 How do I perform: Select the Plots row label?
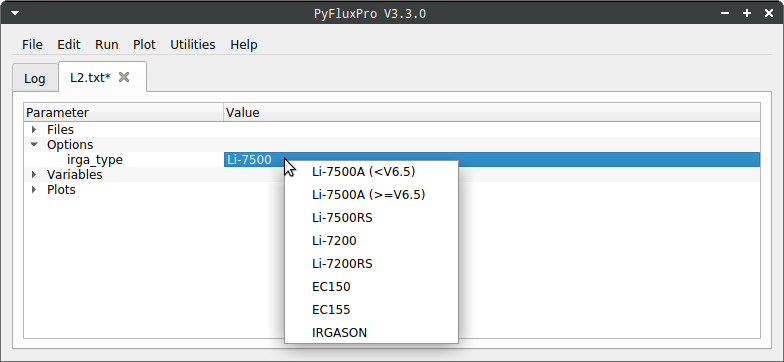[x=61, y=190]
